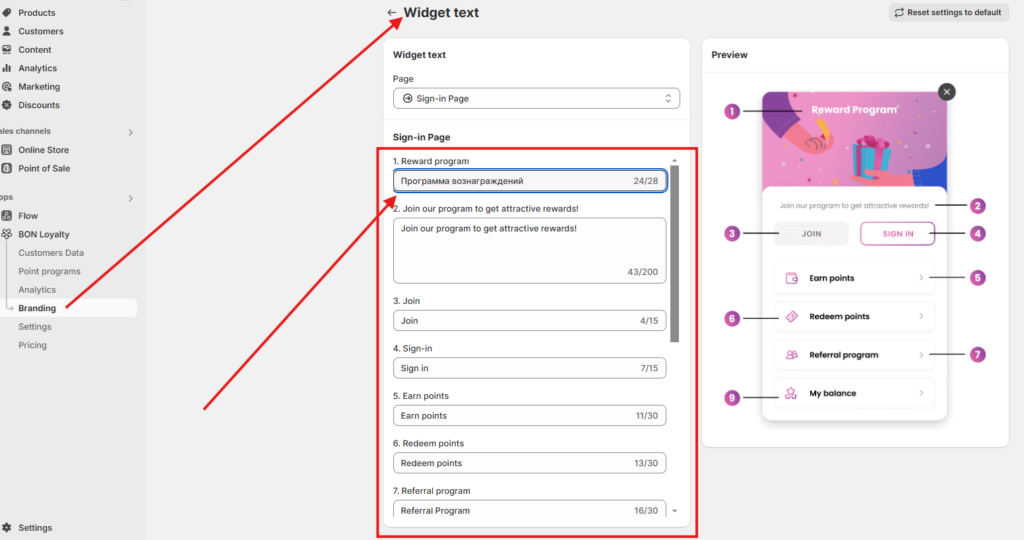Image resolution: width=1024 pixels, height=540 pixels.
Task: Click the back arrow beside Widget text
Action: point(392,13)
